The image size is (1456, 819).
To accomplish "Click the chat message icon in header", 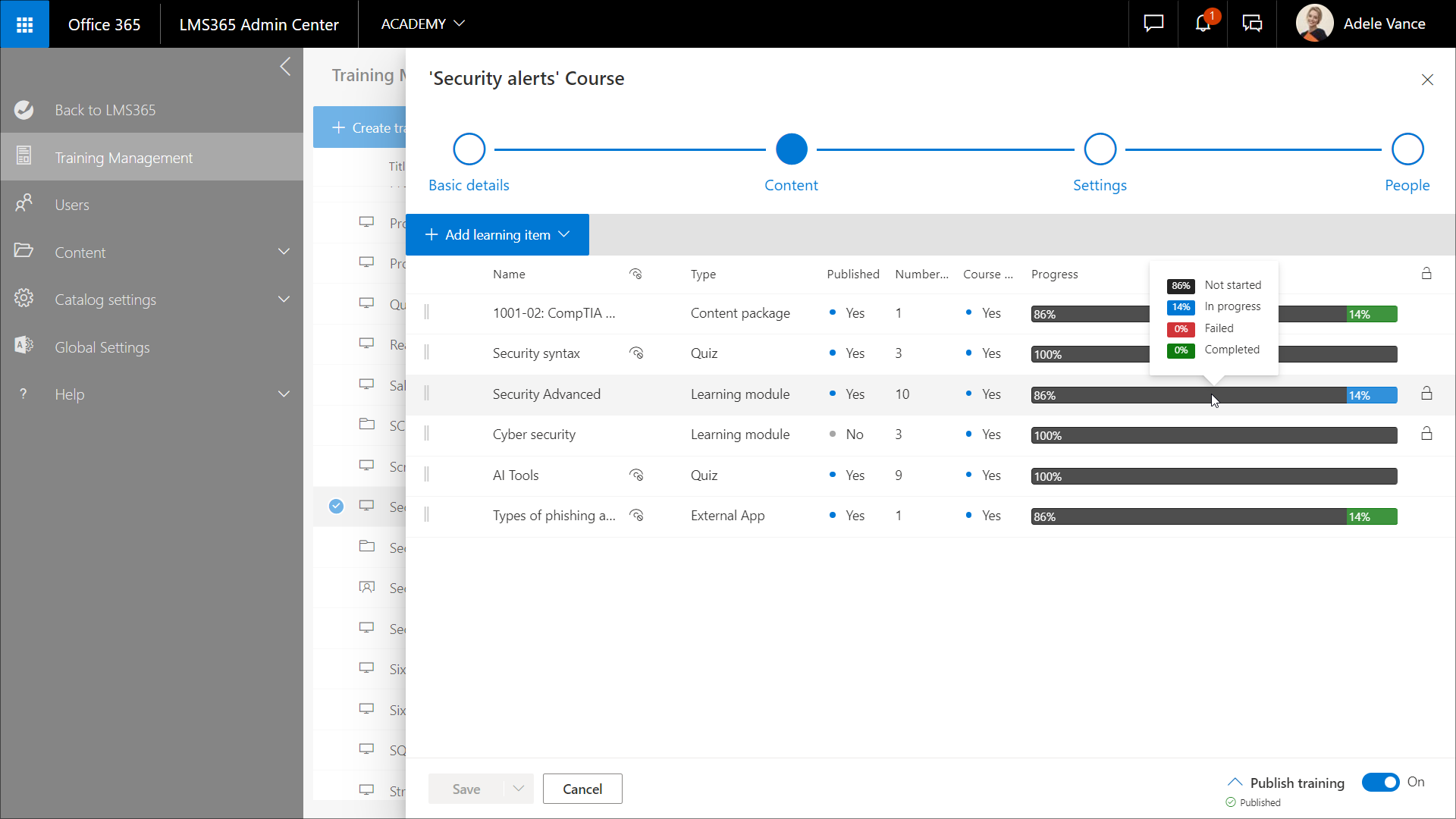I will (x=1153, y=24).
